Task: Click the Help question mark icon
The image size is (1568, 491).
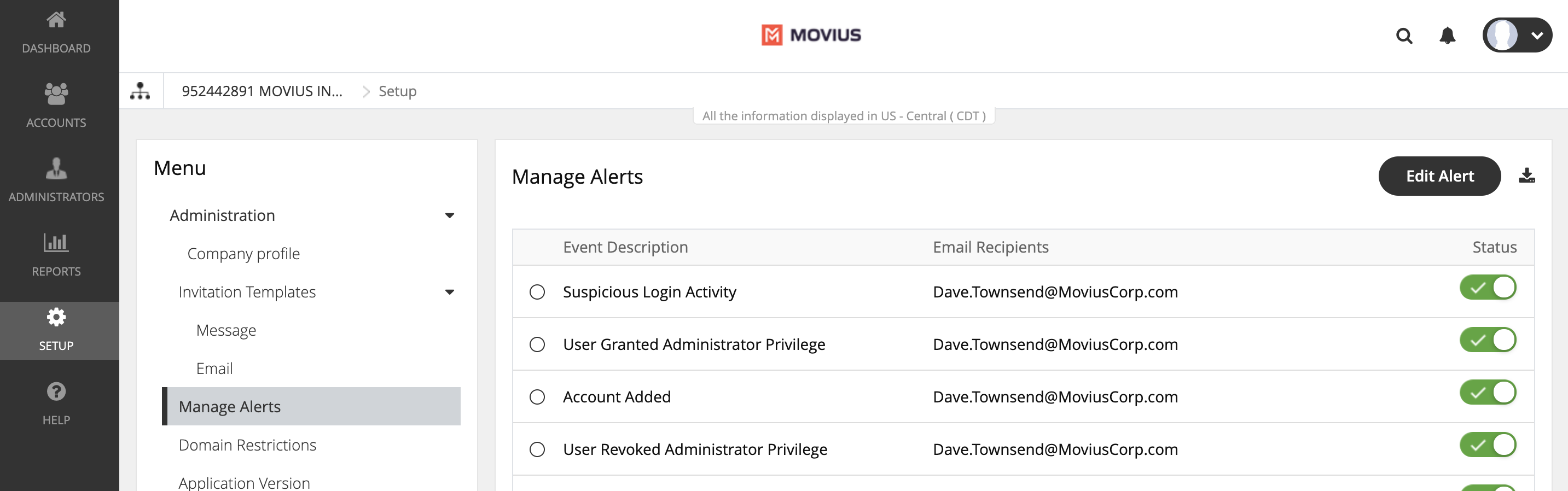Action: 56,391
